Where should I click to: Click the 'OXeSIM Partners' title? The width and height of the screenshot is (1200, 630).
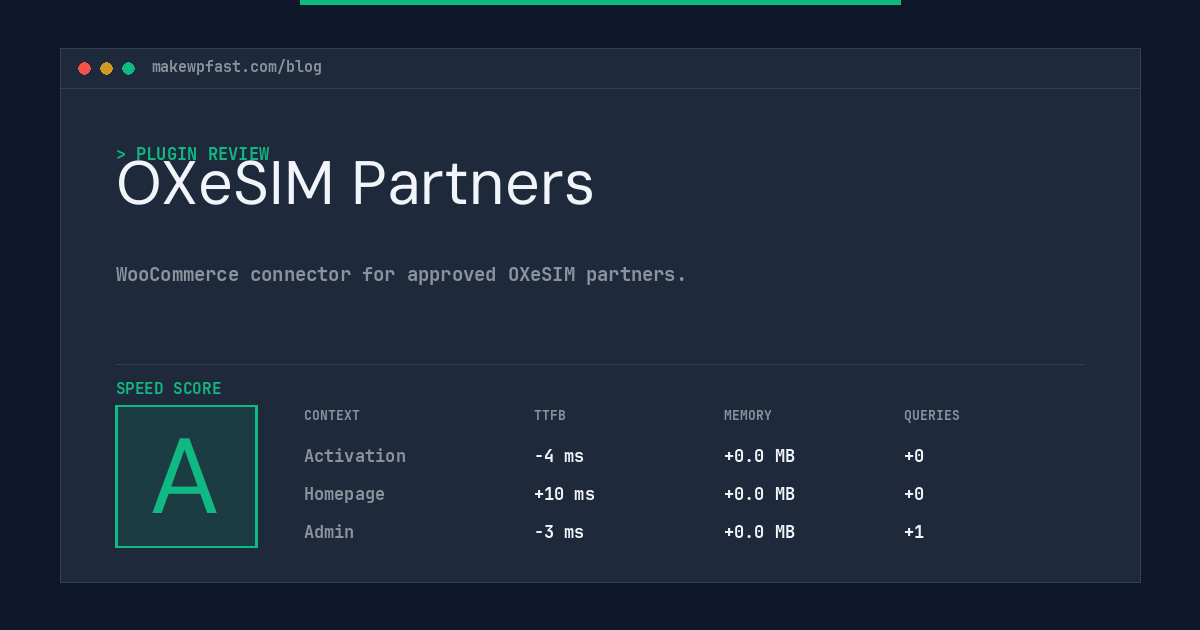click(355, 184)
